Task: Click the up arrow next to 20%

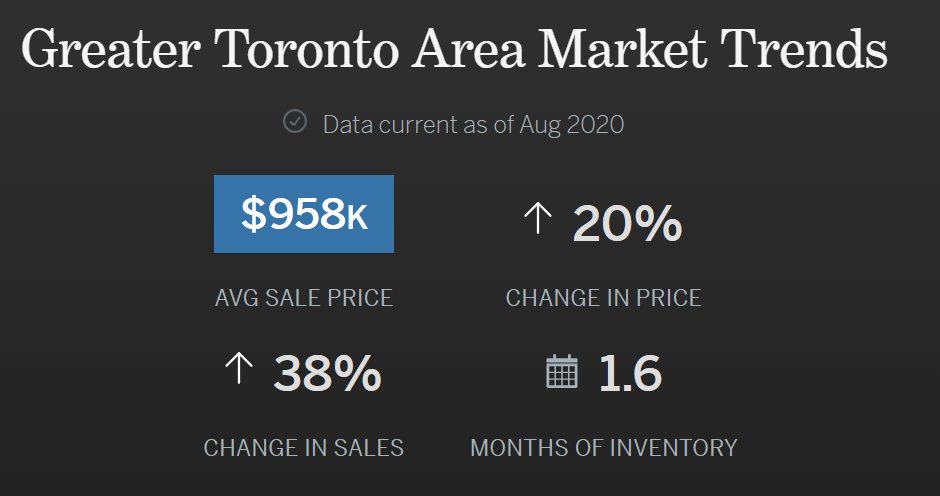Action: coord(538,218)
